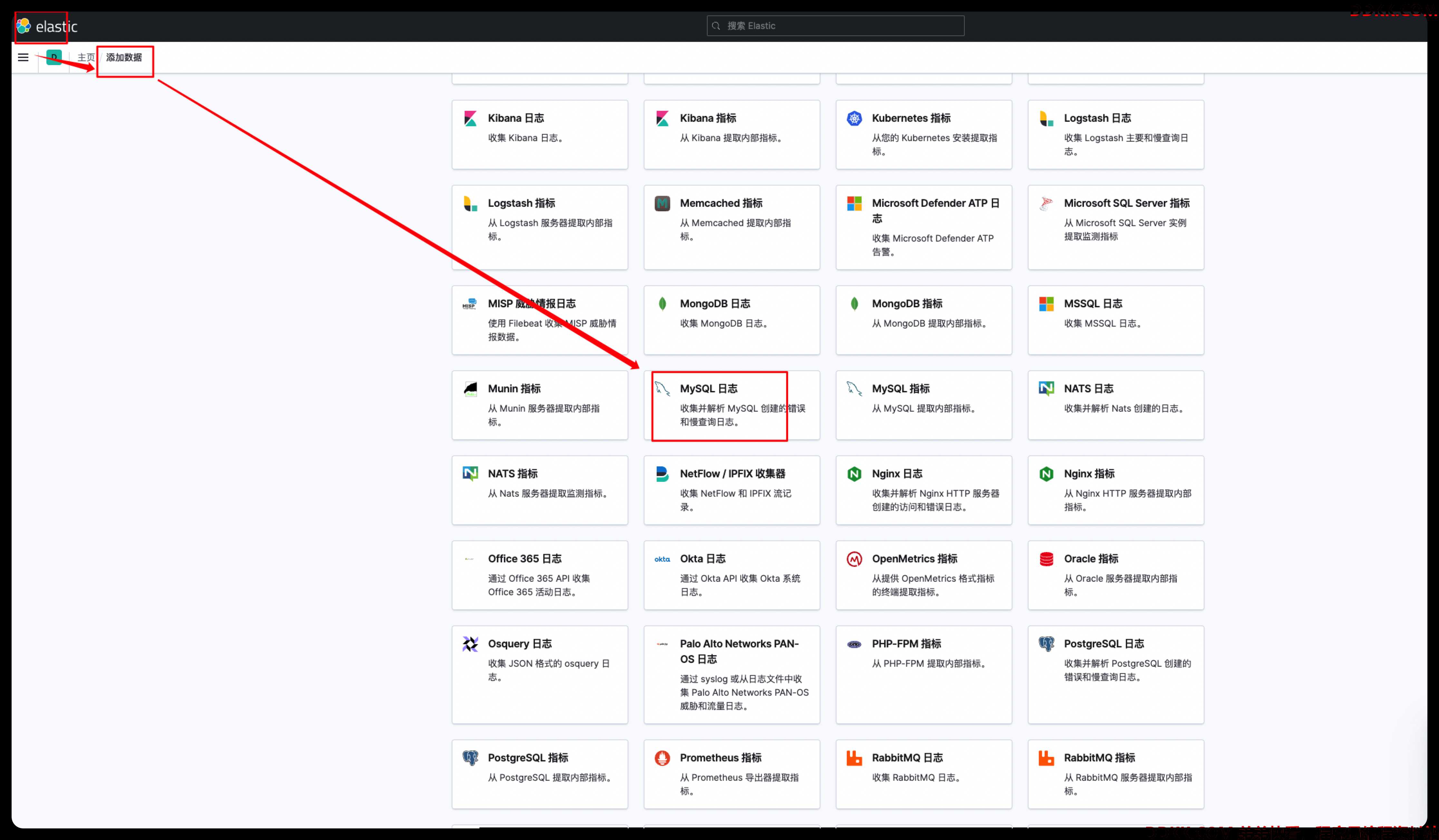The width and height of the screenshot is (1439, 840).
Task: Click the 添加数据 breadcrumb
Action: point(124,57)
